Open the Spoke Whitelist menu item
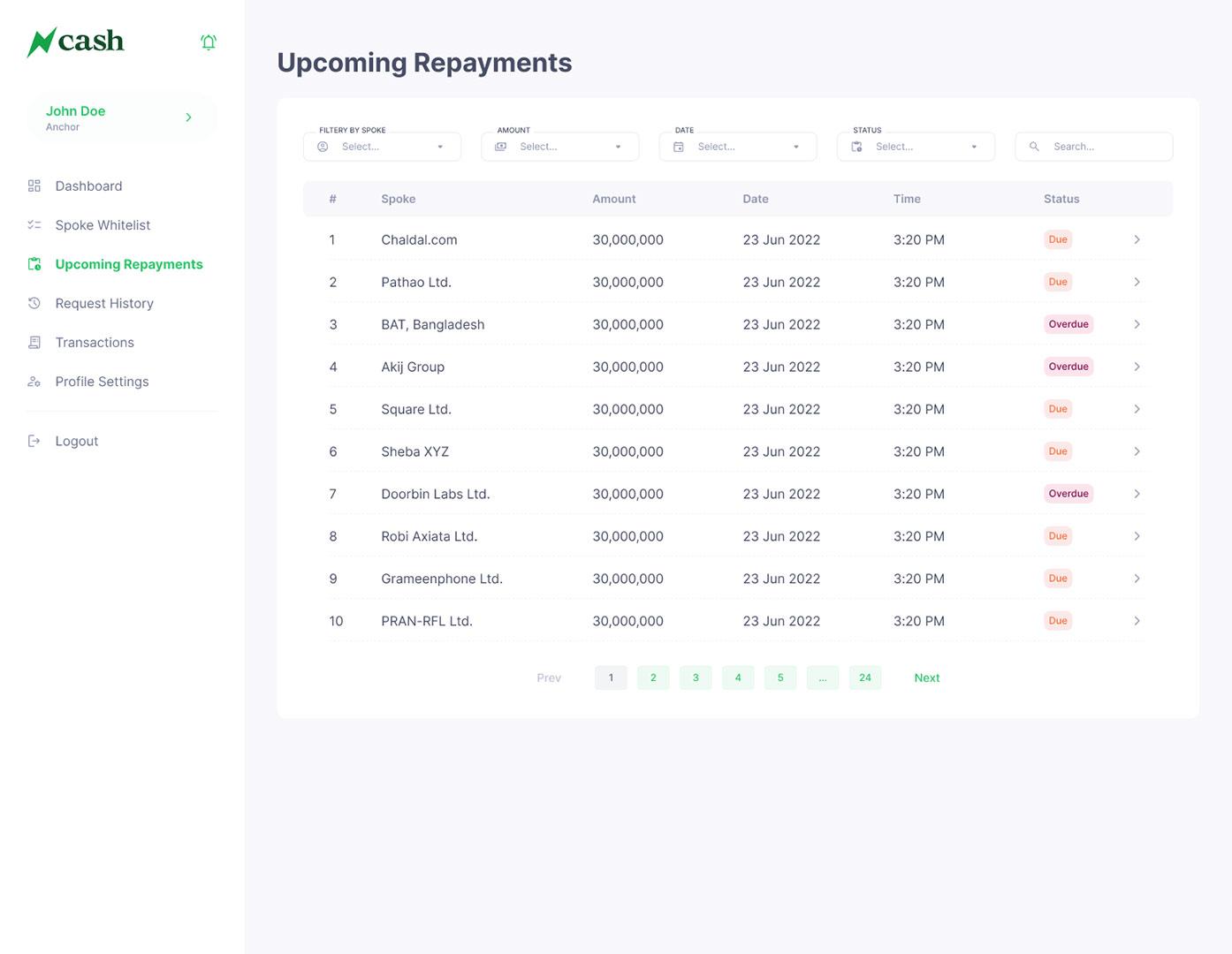1232x954 pixels. point(103,225)
